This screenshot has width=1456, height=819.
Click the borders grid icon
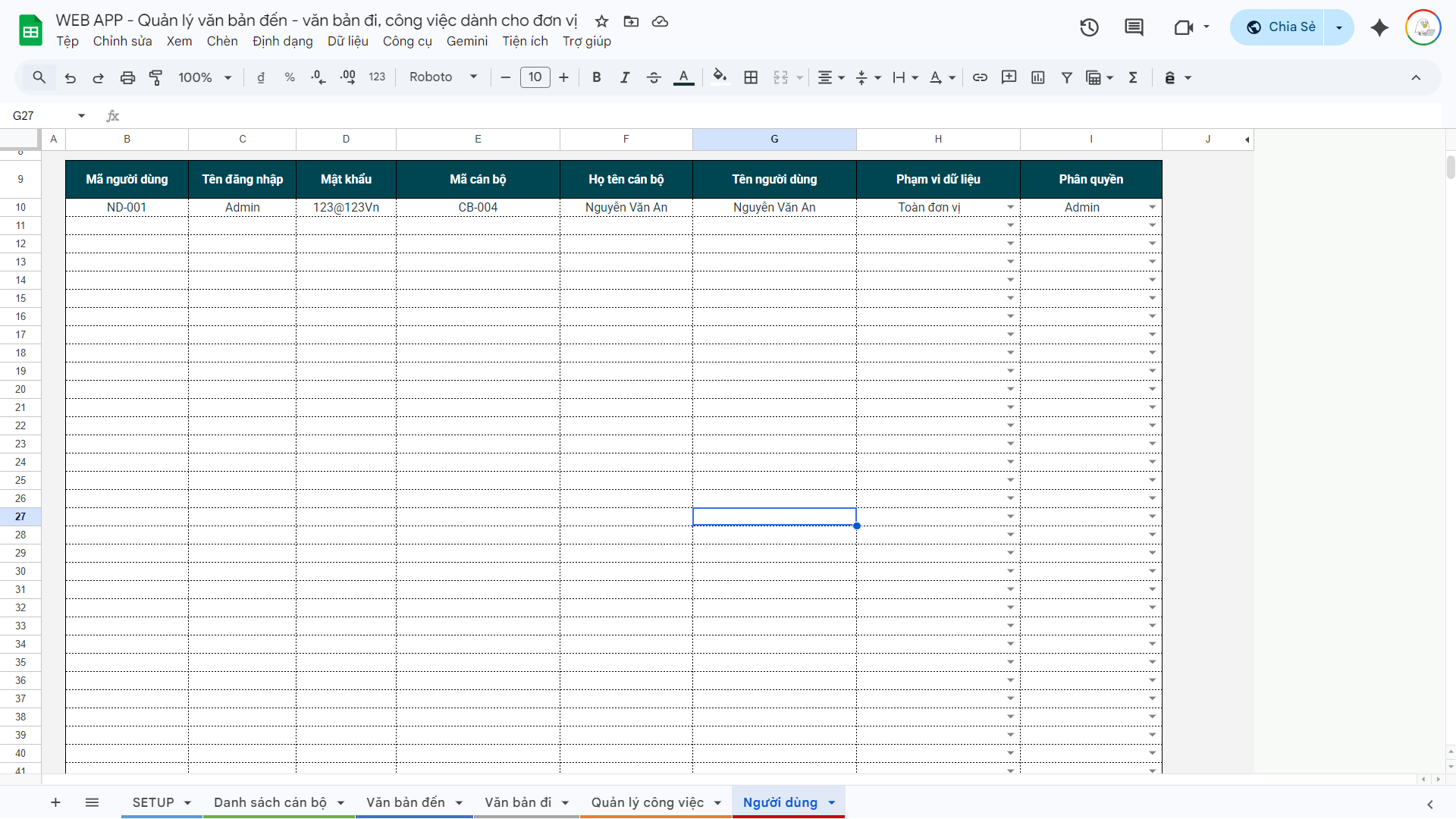[x=751, y=77]
